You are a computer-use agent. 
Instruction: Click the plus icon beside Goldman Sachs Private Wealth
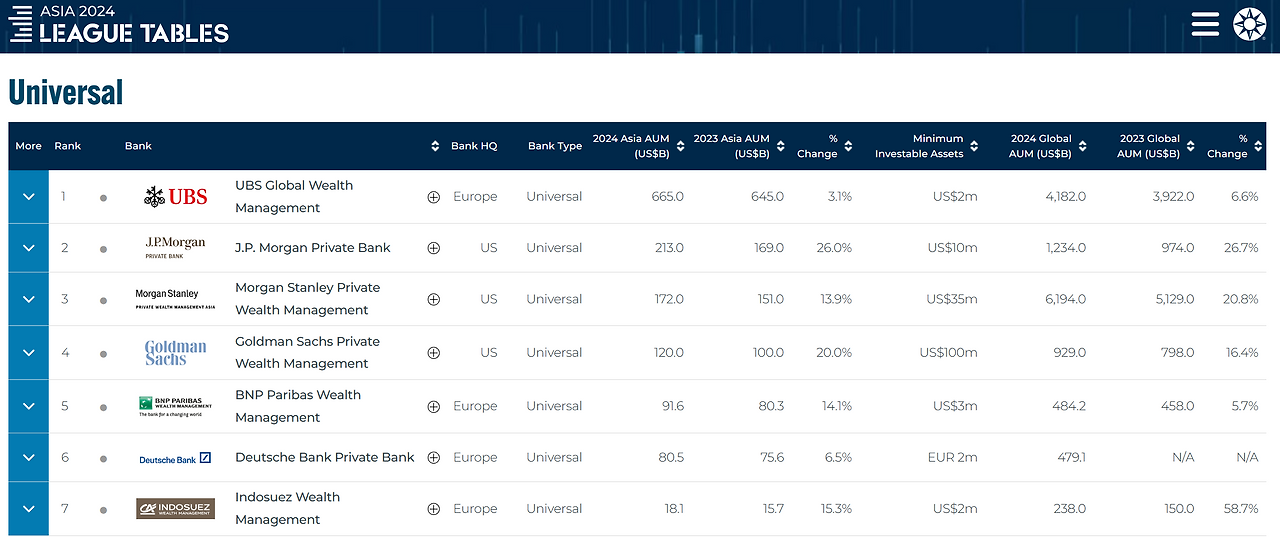point(434,353)
